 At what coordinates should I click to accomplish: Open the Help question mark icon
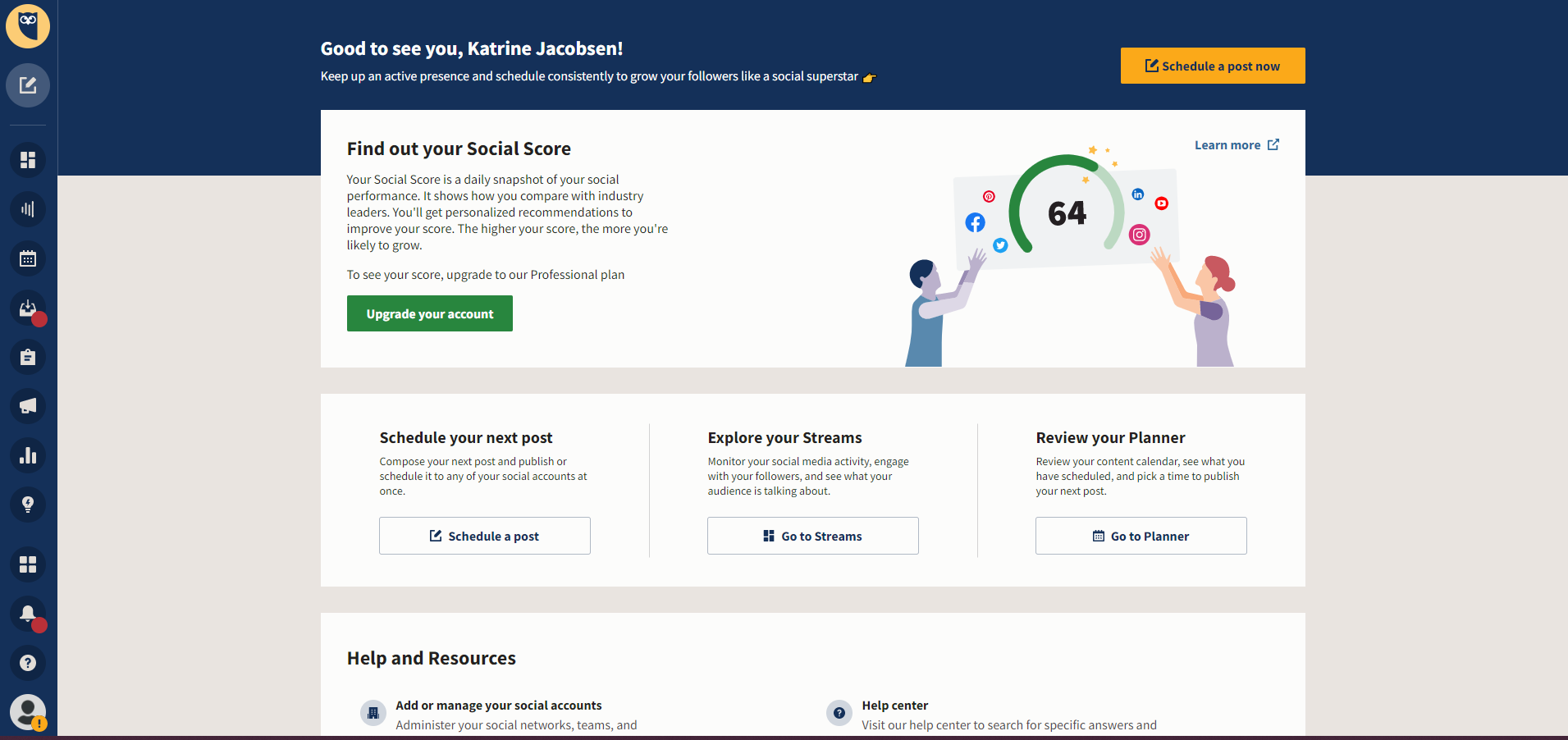[x=28, y=663]
